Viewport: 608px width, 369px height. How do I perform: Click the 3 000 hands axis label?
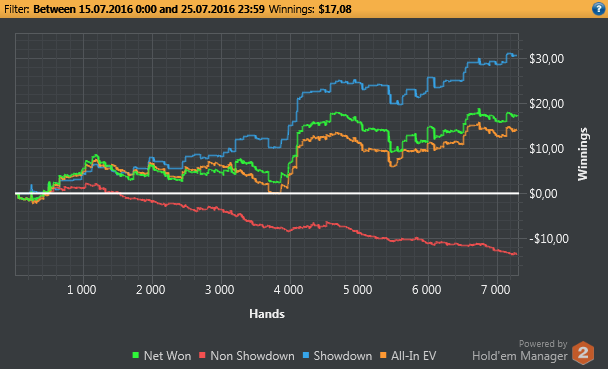(x=219, y=290)
